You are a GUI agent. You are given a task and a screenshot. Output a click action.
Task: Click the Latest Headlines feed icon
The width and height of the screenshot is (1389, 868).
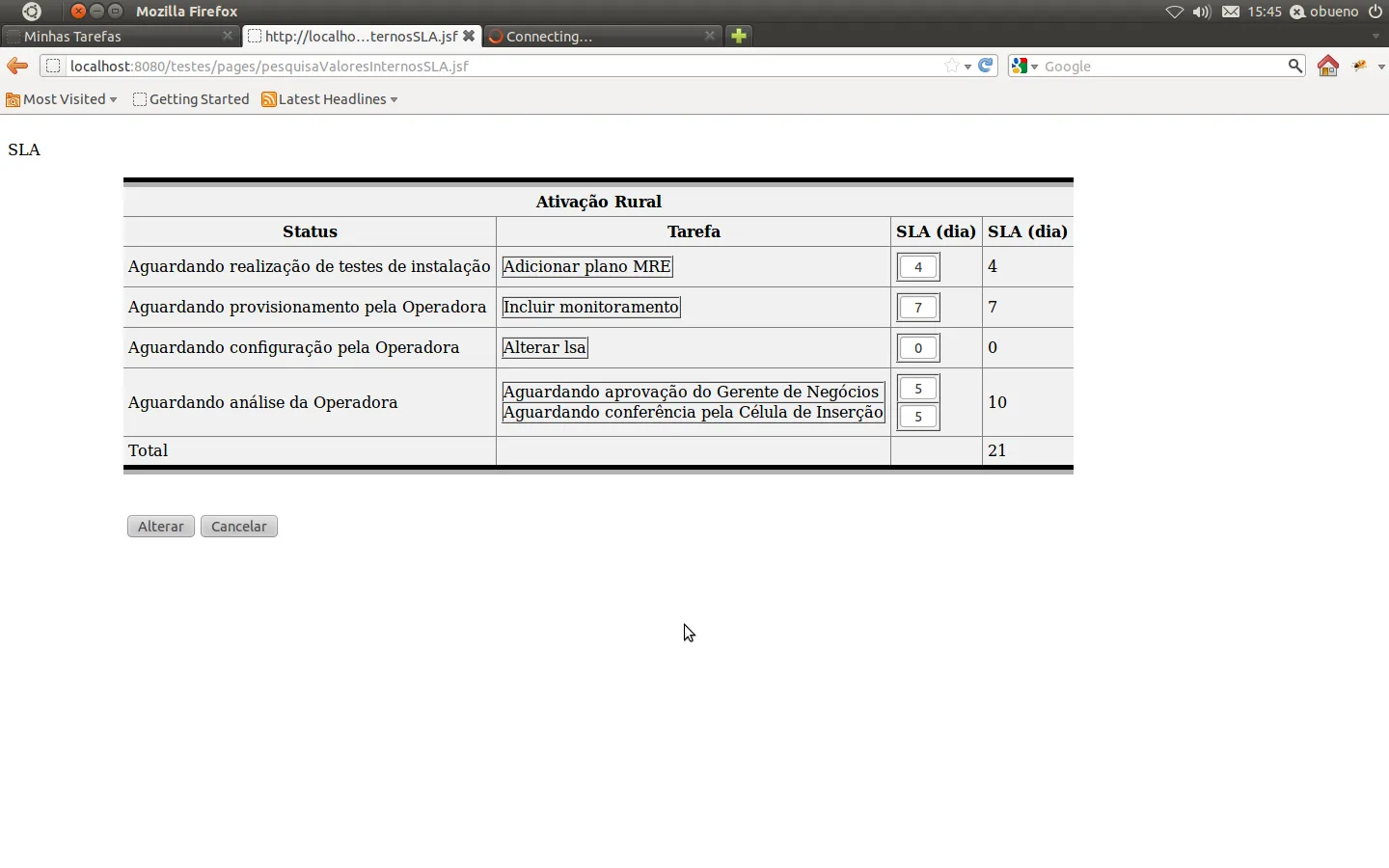(269, 99)
